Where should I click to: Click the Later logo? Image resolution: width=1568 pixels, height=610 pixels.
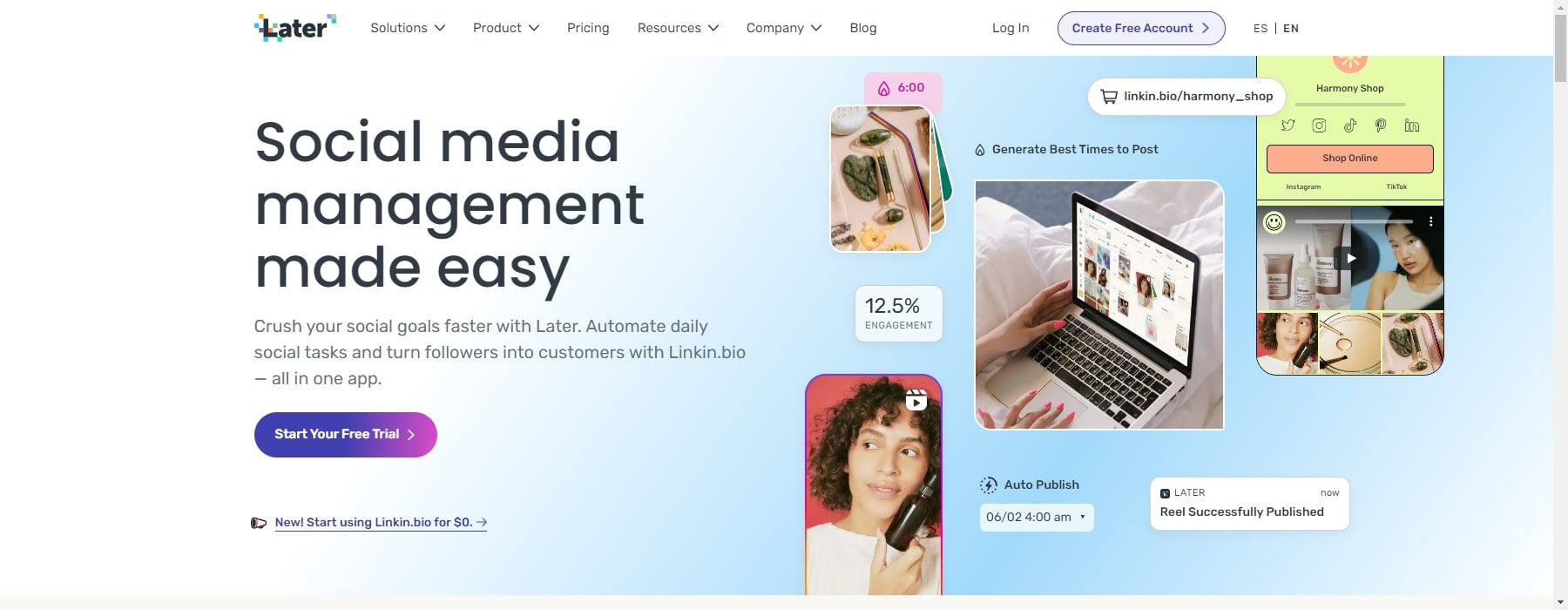(295, 28)
